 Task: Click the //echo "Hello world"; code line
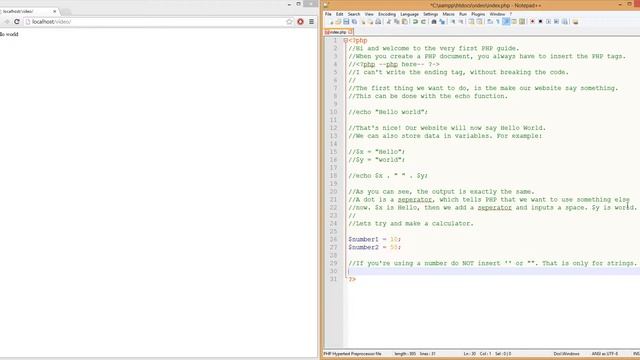point(388,112)
